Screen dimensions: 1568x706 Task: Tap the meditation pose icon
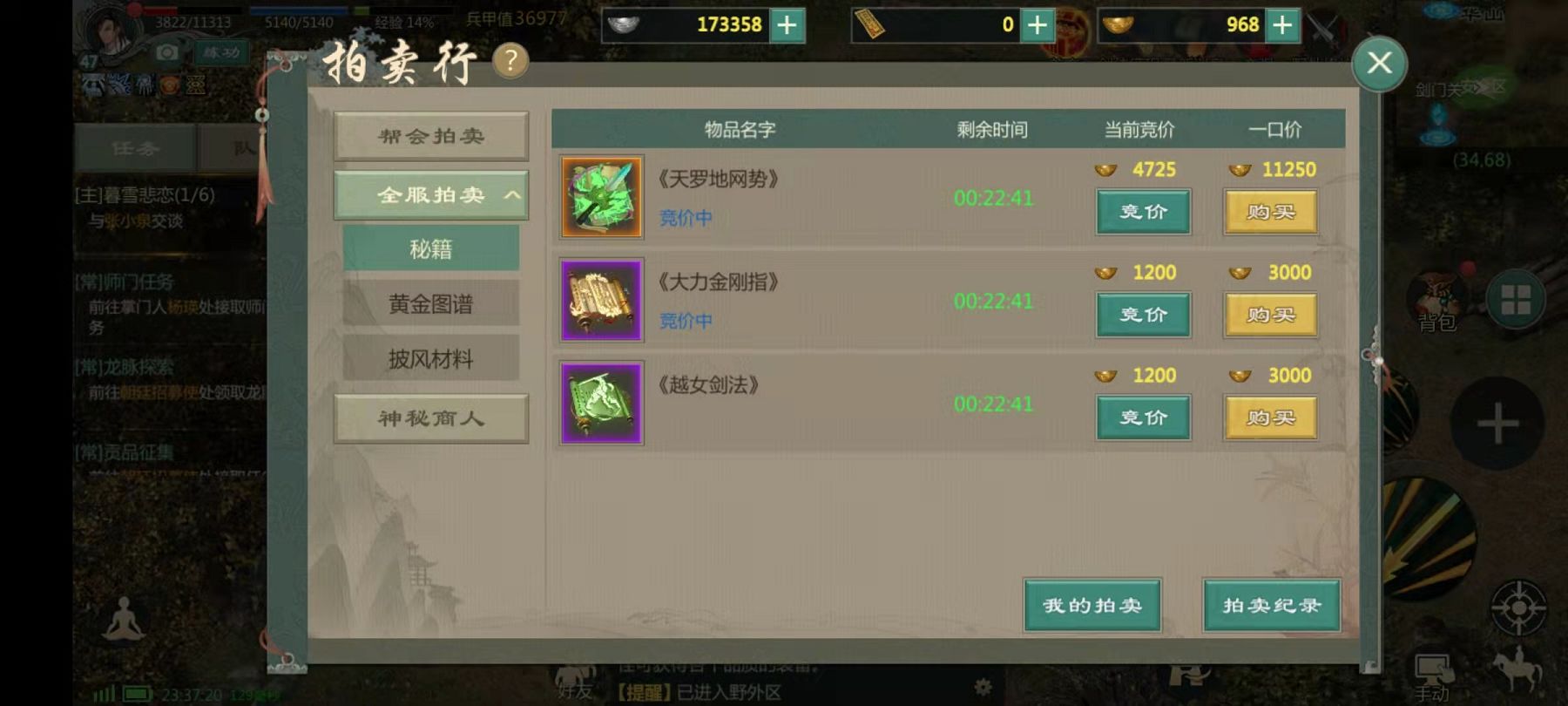coord(124,620)
